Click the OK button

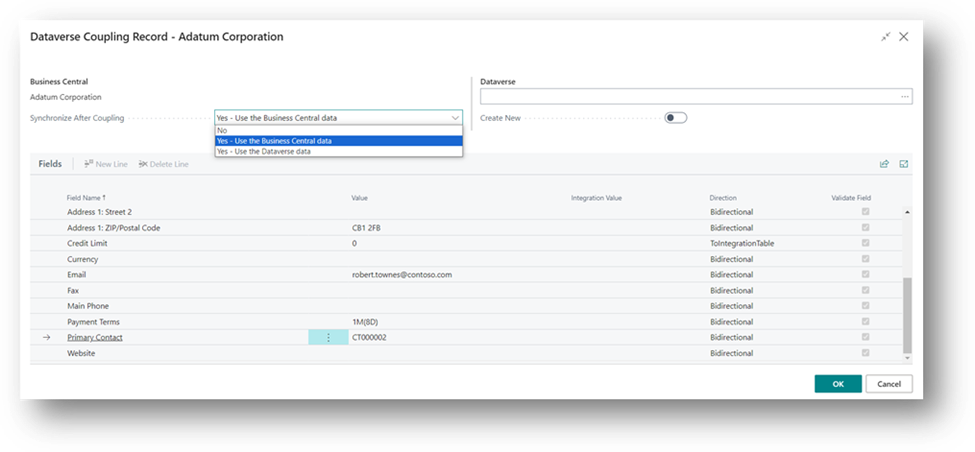click(838, 384)
